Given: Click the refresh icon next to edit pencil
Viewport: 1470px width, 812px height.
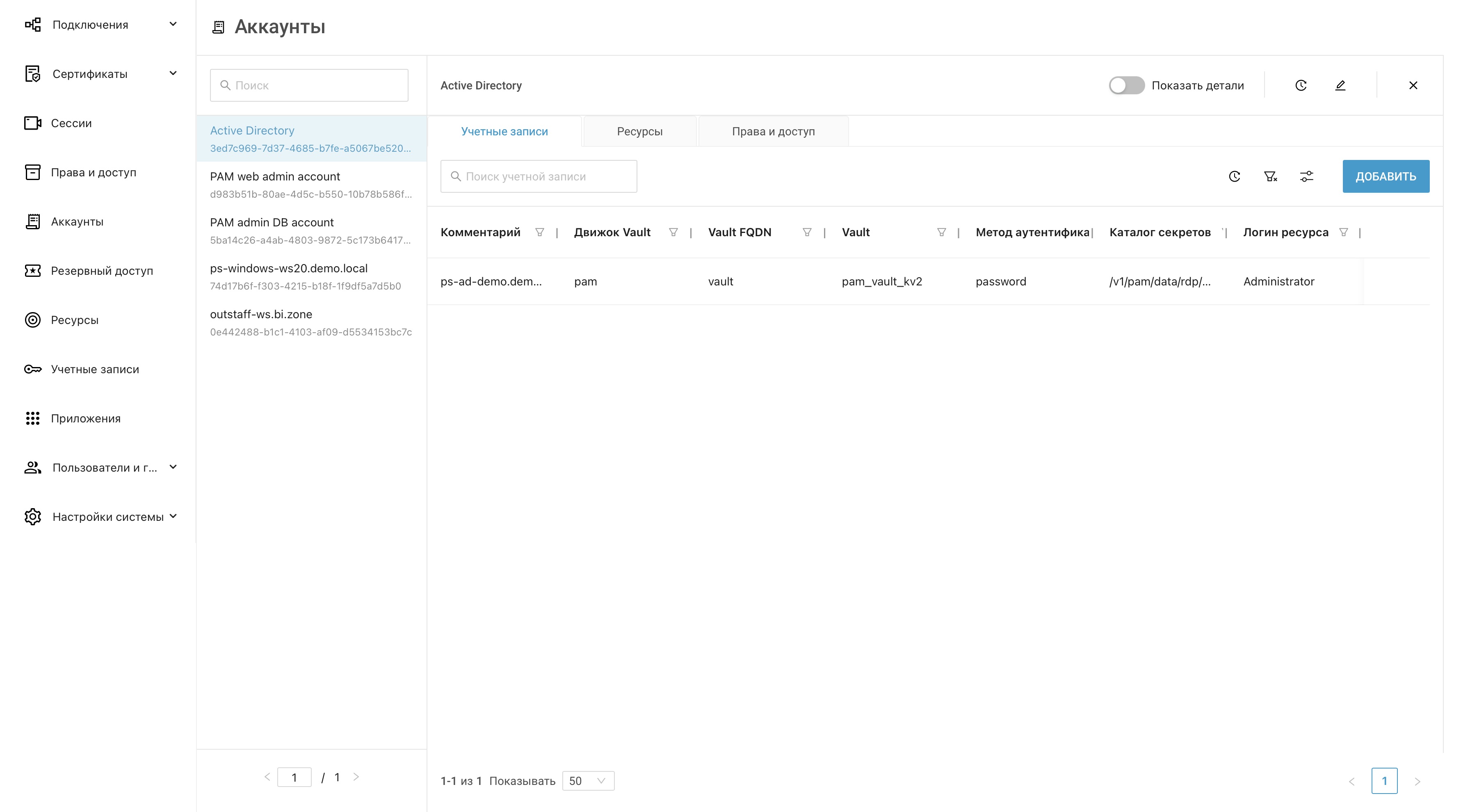Looking at the screenshot, I should click(1301, 86).
